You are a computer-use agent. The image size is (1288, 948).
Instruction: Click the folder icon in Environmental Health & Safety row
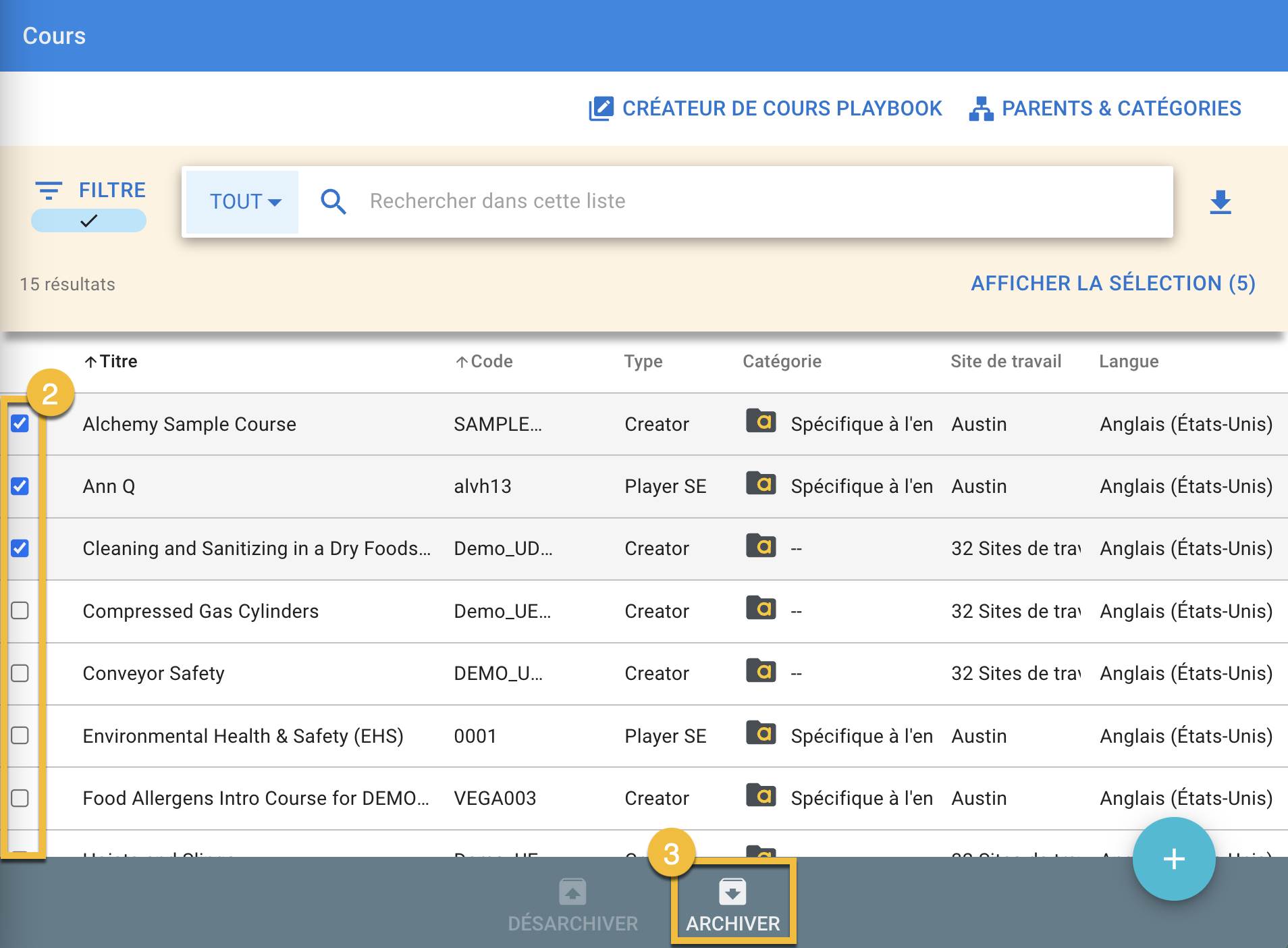click(x=761, y=732)
